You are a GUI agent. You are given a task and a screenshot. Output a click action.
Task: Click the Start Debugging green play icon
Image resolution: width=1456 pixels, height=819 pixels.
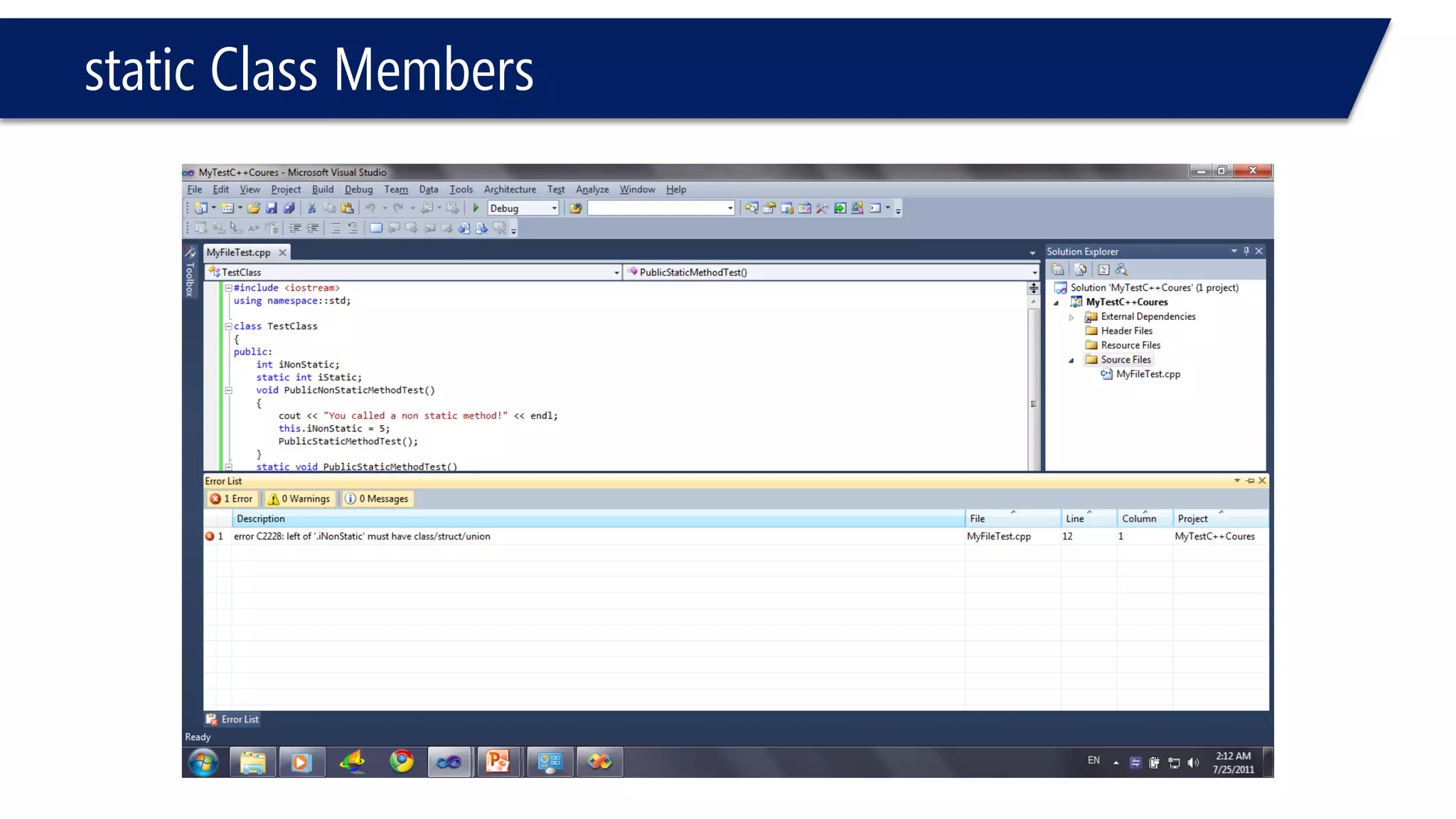tap(476, 208)
